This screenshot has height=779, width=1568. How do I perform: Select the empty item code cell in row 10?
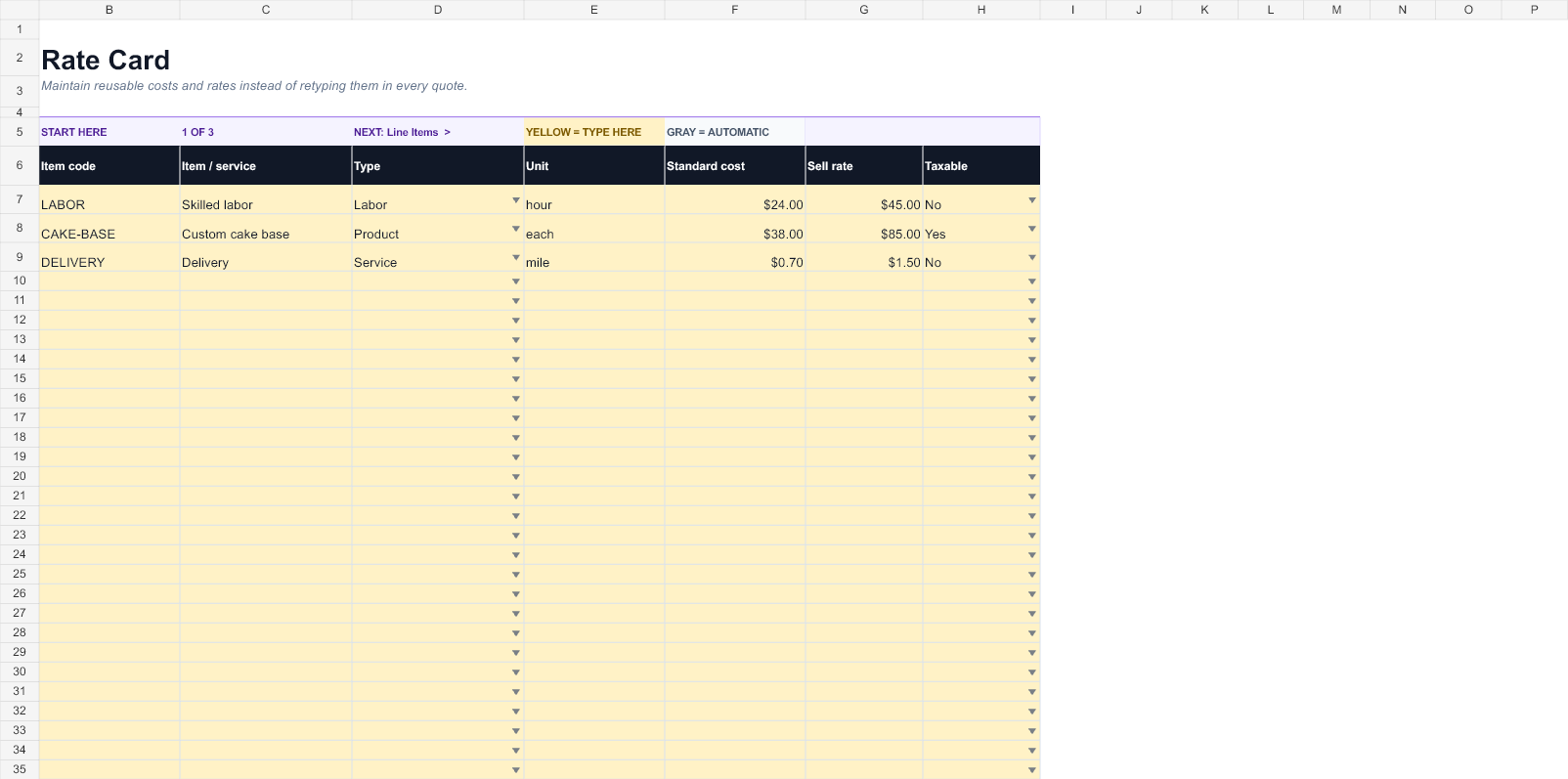[x=109, y=281]
